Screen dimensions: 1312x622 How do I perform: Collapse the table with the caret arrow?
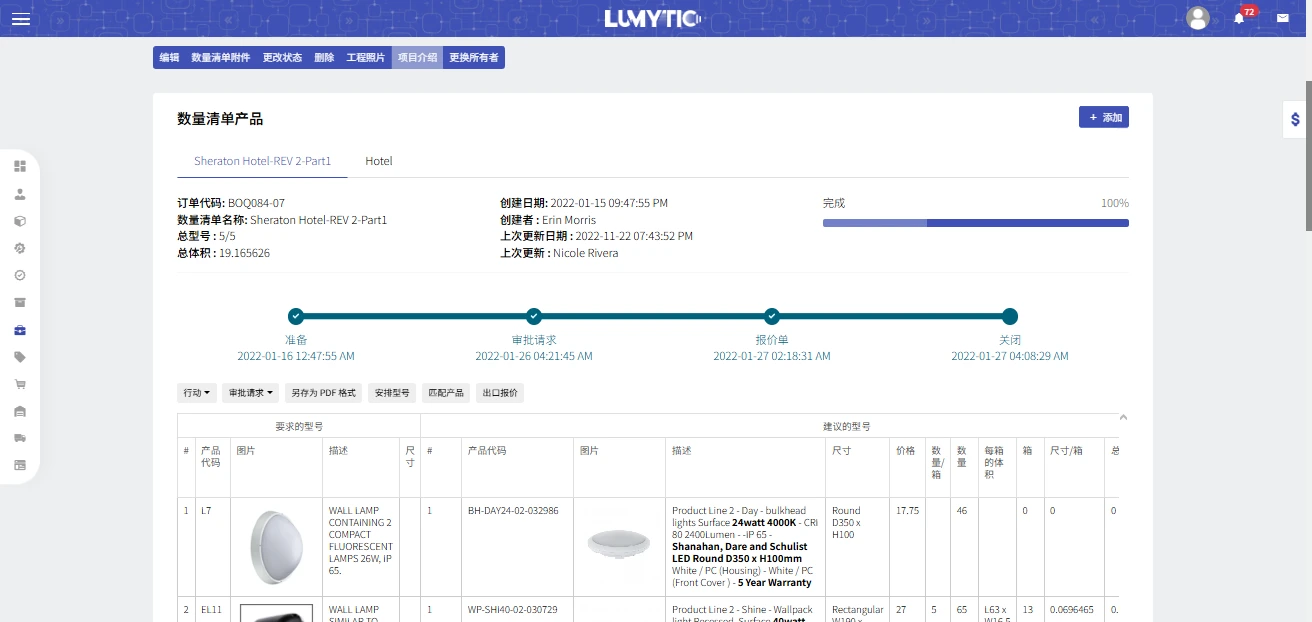1123,417
